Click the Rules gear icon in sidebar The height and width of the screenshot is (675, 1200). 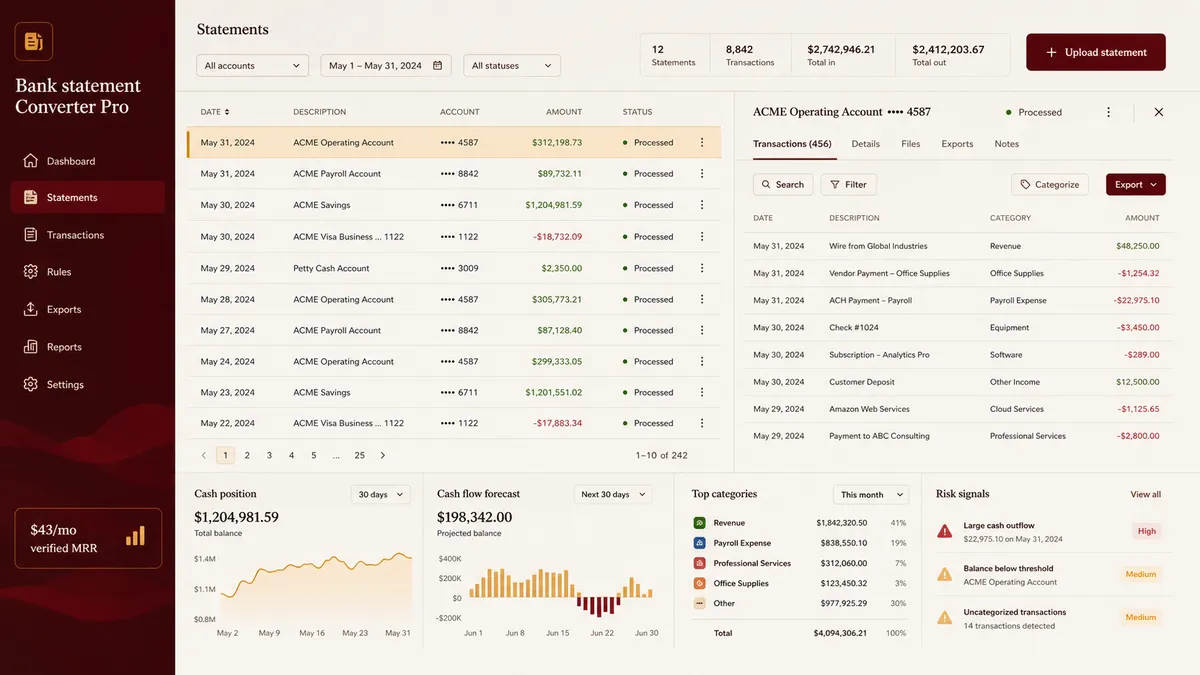point(30,272)
